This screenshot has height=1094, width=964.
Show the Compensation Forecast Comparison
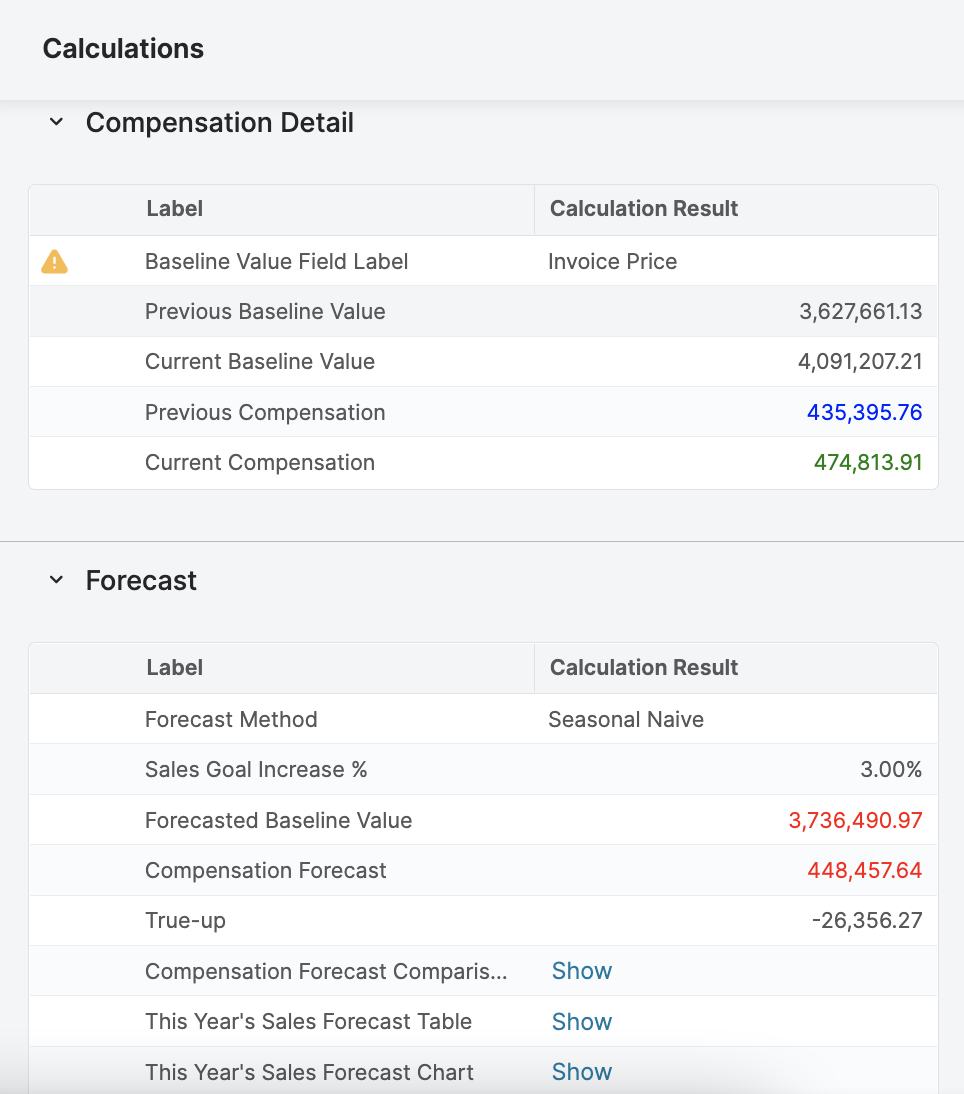tap(581, 971)
